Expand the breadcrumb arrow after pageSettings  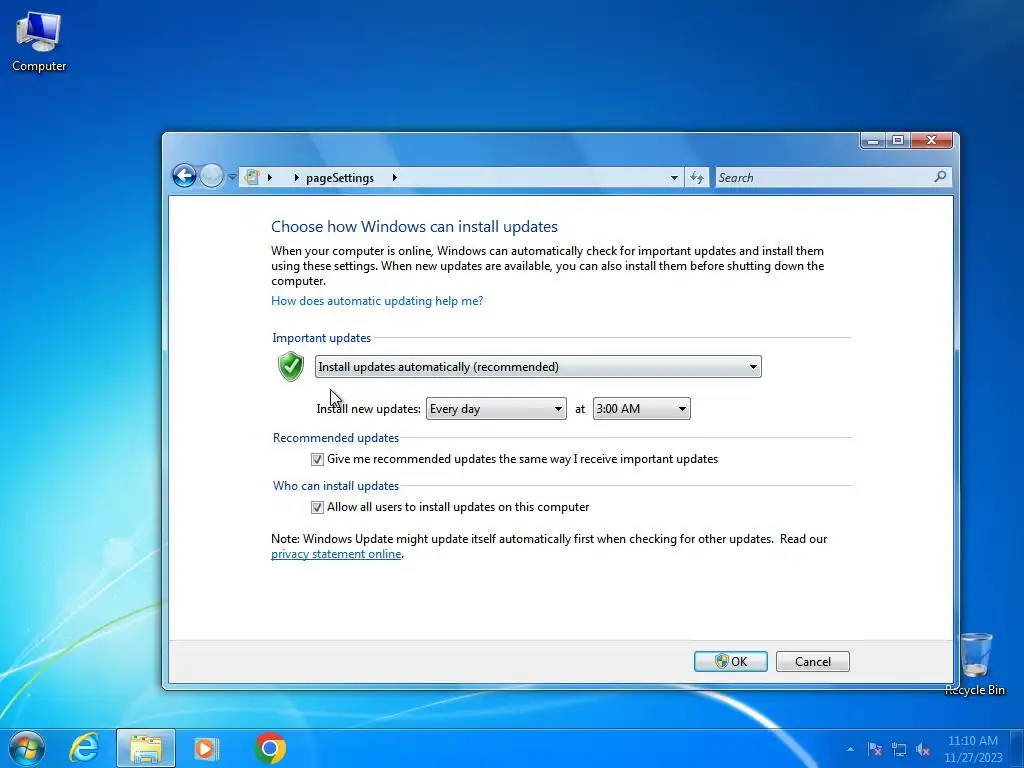tap(394, 178)
